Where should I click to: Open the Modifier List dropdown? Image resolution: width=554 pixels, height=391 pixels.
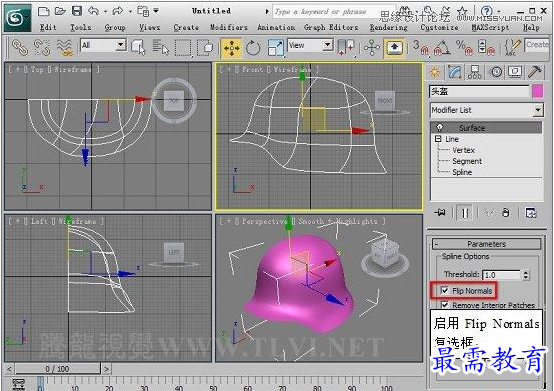[x=487, y=110]
